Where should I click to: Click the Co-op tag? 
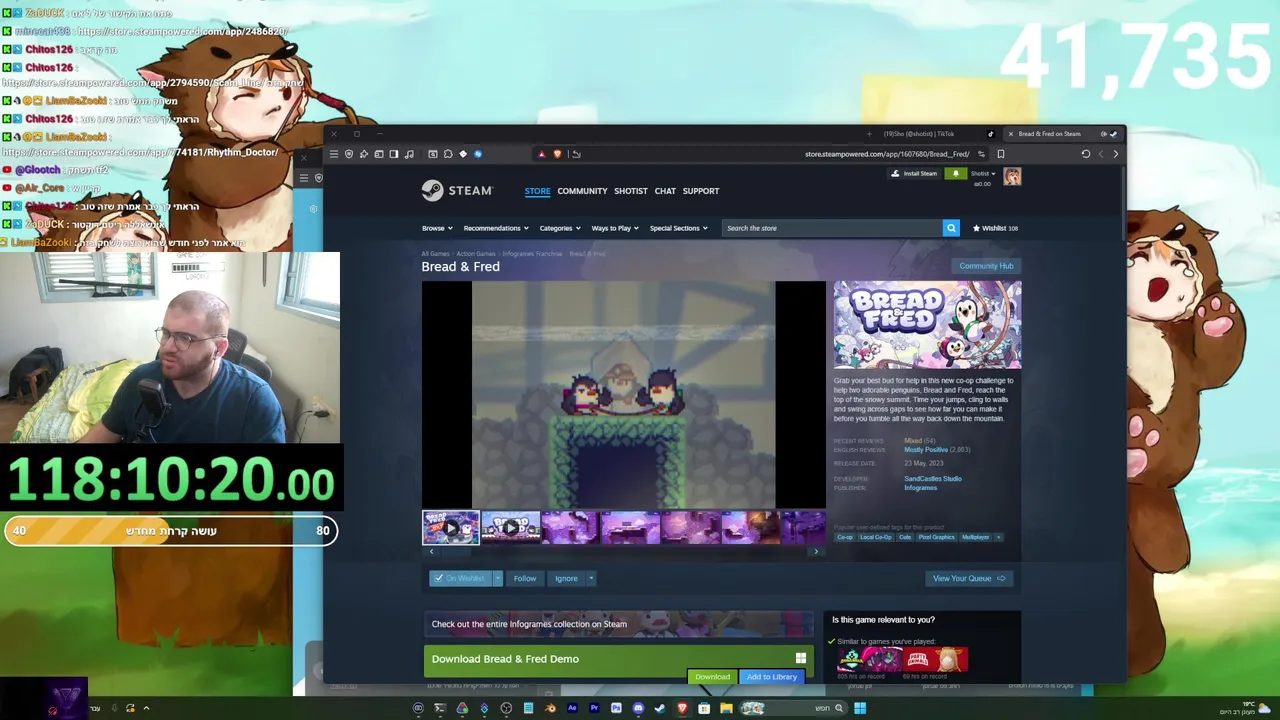coord(845,537)
